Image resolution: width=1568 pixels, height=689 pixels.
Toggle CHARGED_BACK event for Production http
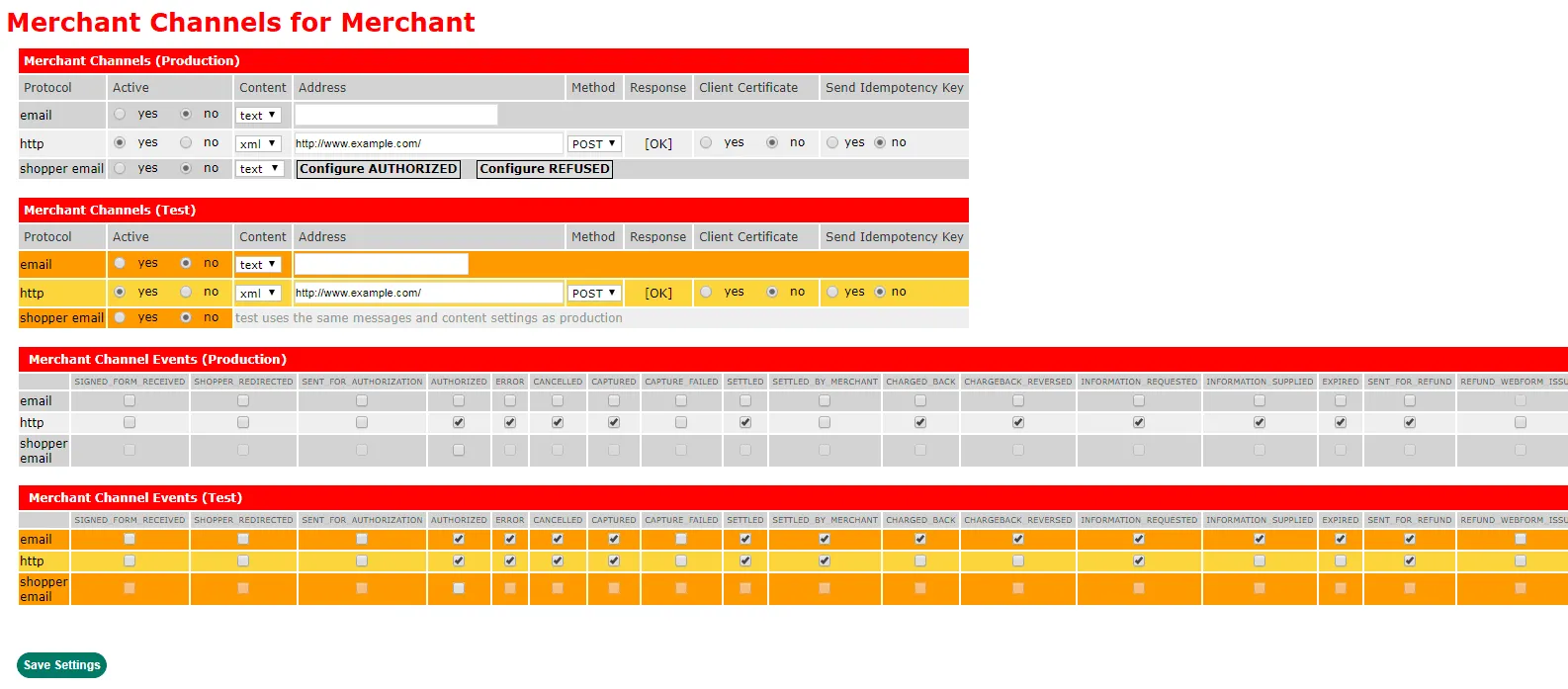coord(920,422)
